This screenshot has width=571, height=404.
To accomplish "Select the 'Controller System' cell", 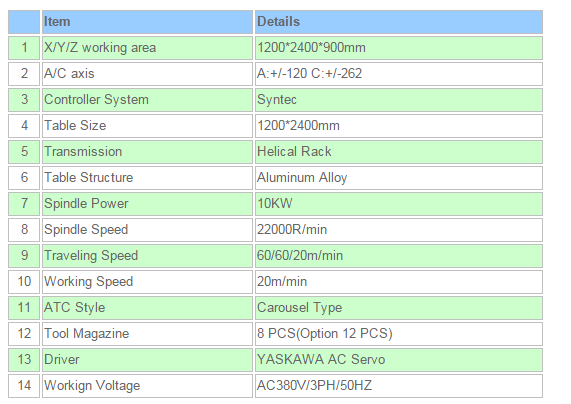I will (147, 100).
